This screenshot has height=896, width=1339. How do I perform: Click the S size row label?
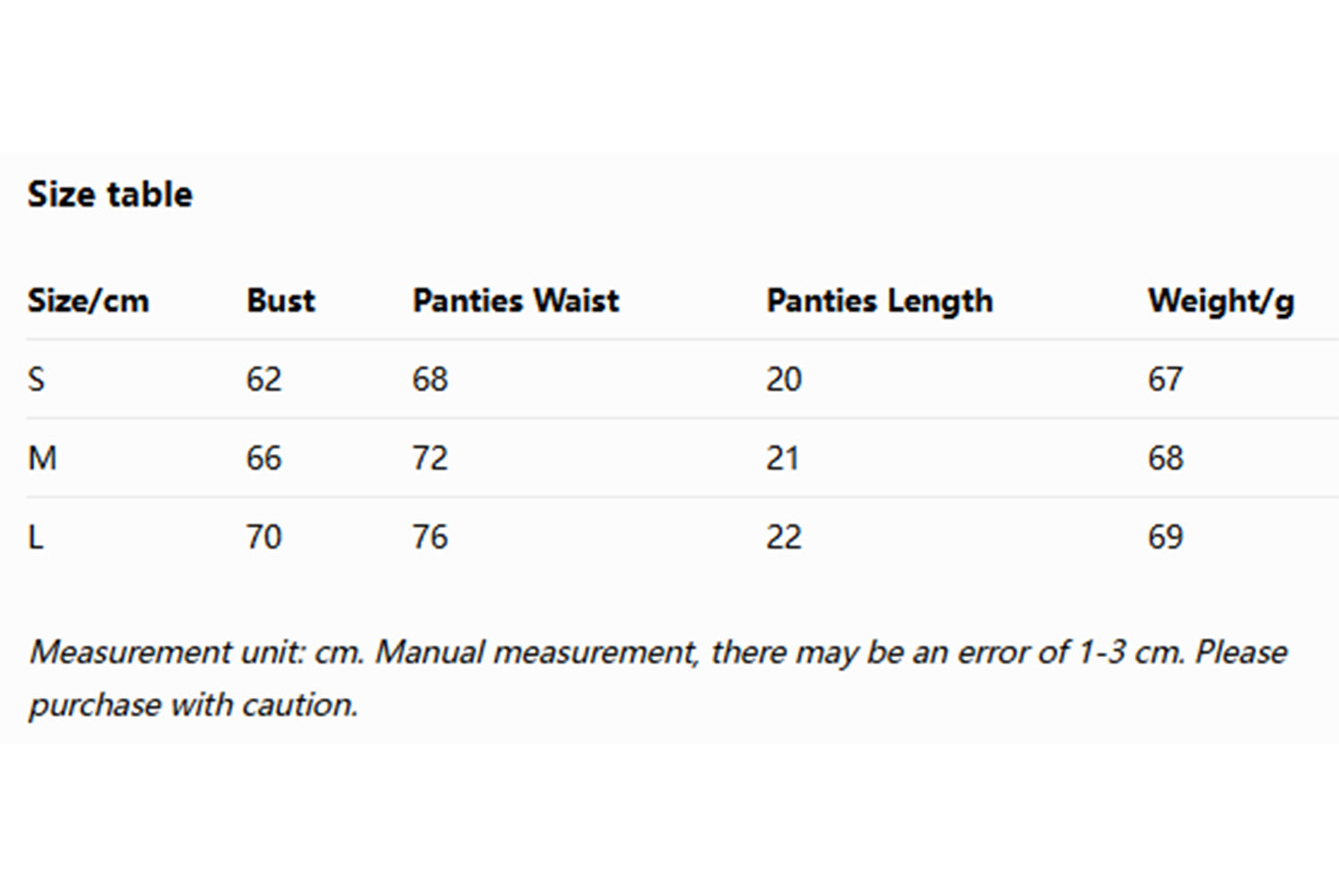point(36,379)
